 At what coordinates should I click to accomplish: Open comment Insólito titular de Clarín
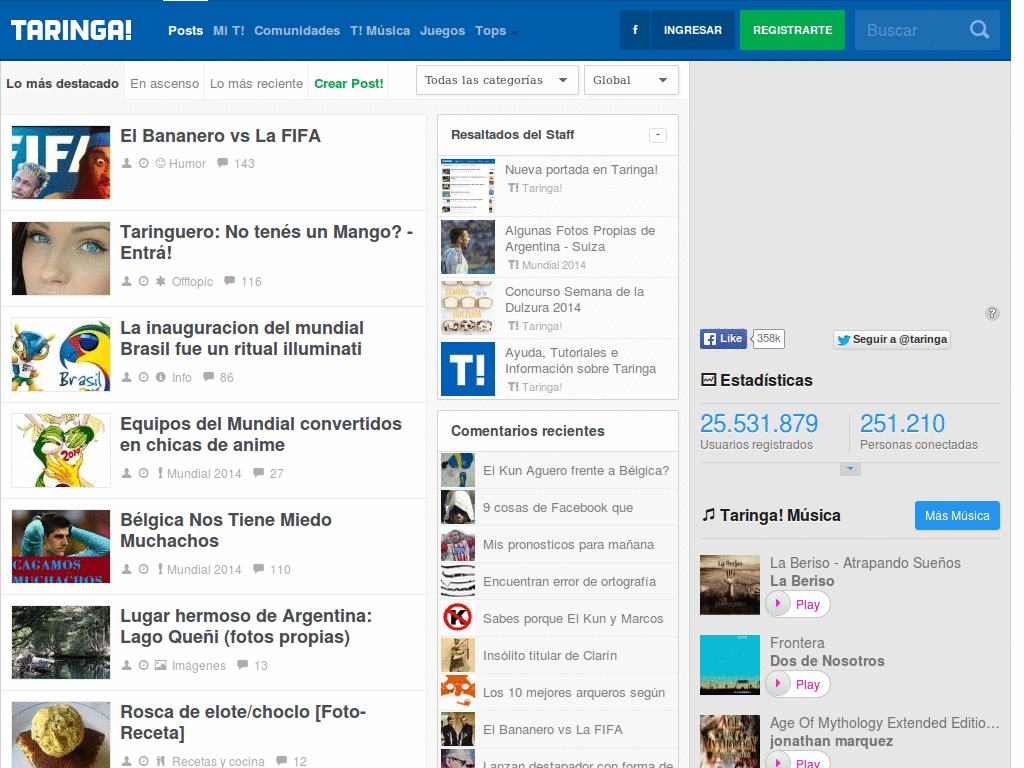[x=550, y=655]
